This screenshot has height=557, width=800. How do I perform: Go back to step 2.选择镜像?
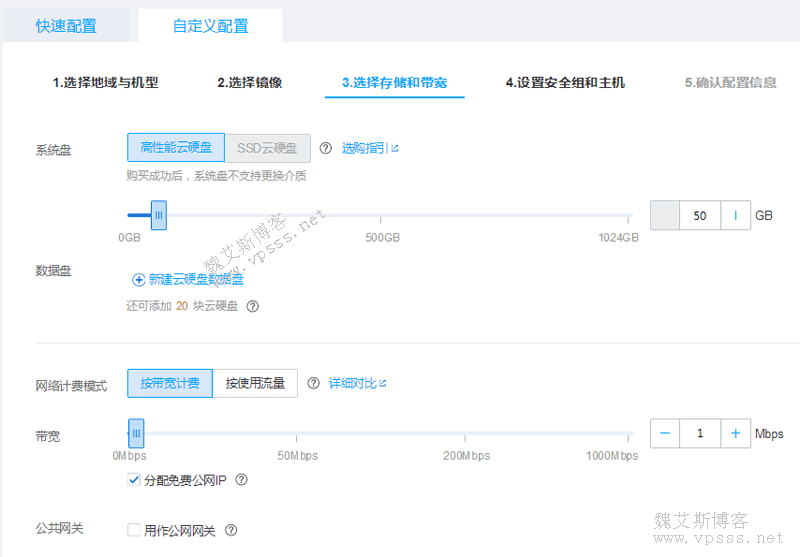[250, 82]
